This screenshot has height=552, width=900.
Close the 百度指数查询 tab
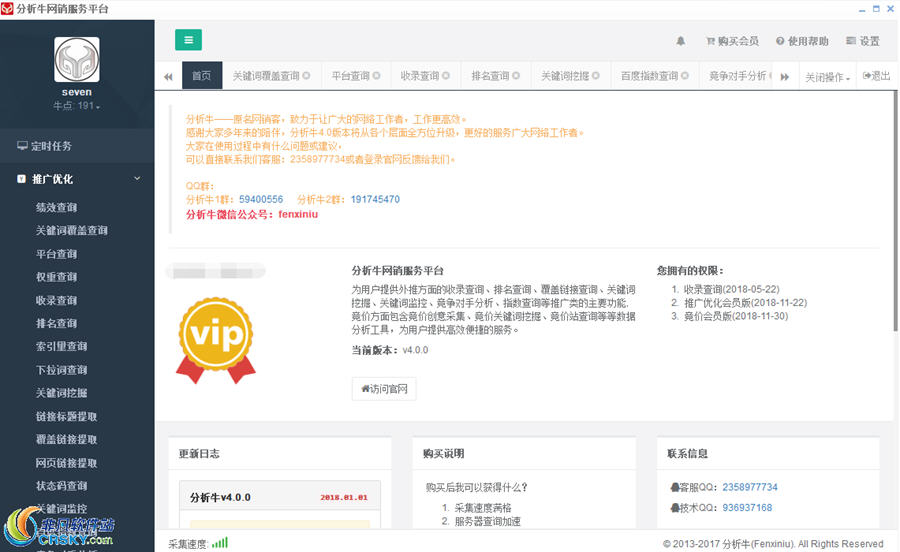pos(685,76)
